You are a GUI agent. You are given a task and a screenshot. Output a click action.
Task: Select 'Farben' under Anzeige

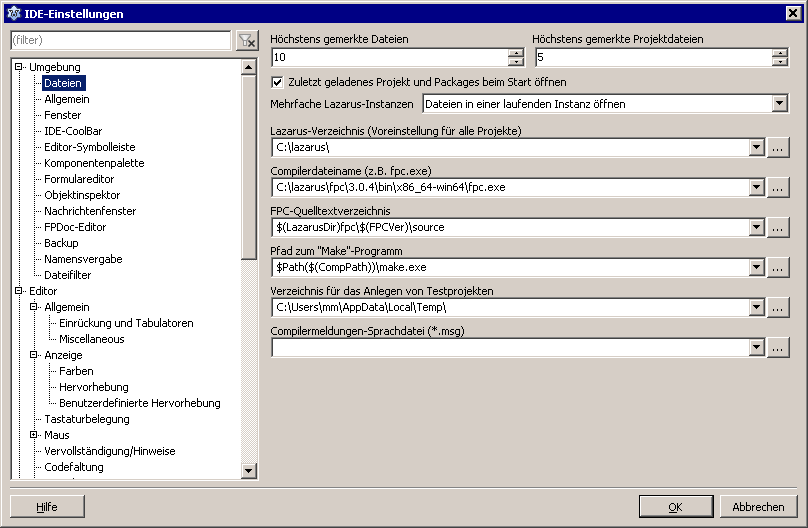pyautogui.click(x=76, y=371)
